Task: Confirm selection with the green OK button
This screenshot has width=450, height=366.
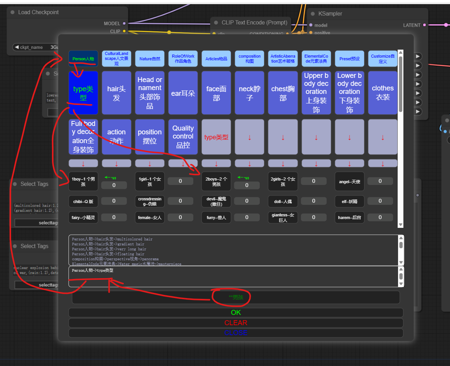Action: tap(236, 313)
